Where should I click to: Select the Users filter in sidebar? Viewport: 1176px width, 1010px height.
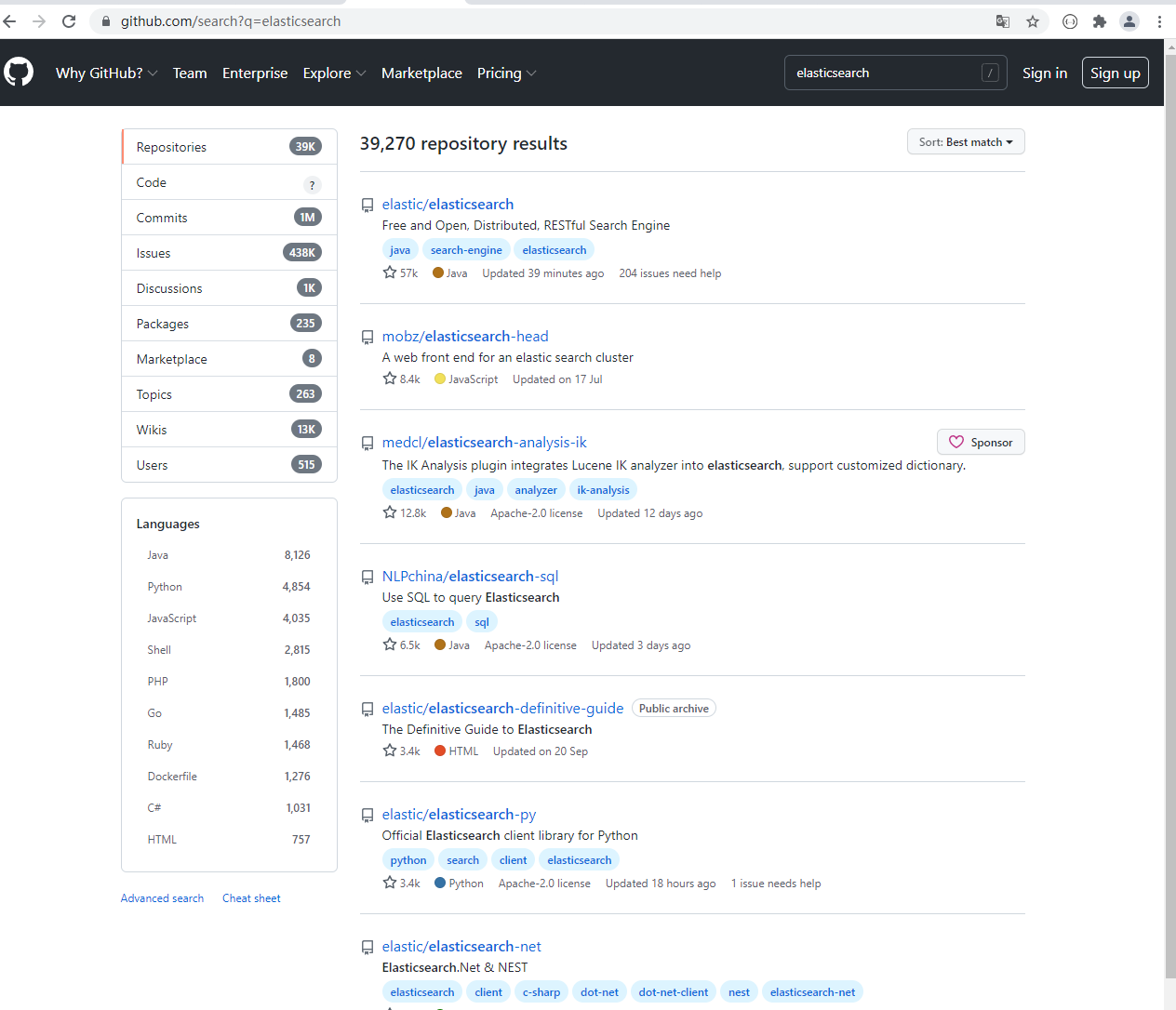point(229,465)
